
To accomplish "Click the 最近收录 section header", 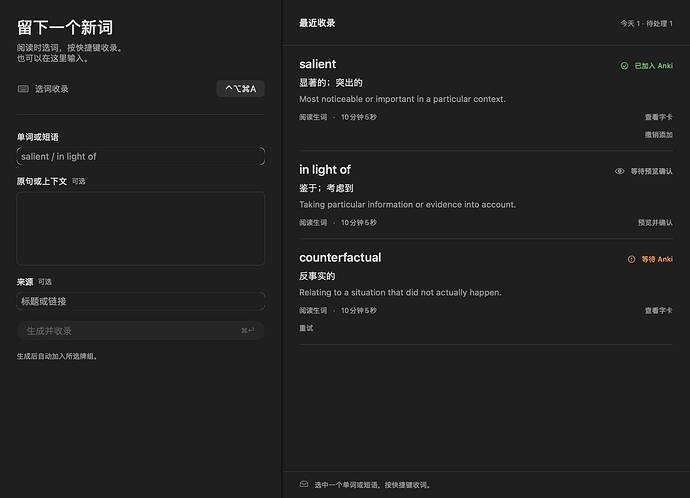I will point(317,23).
